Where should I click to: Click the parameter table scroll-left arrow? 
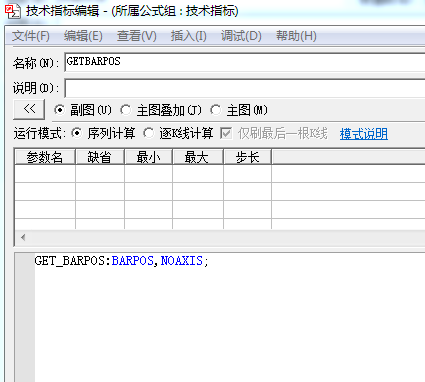(23, 238)
